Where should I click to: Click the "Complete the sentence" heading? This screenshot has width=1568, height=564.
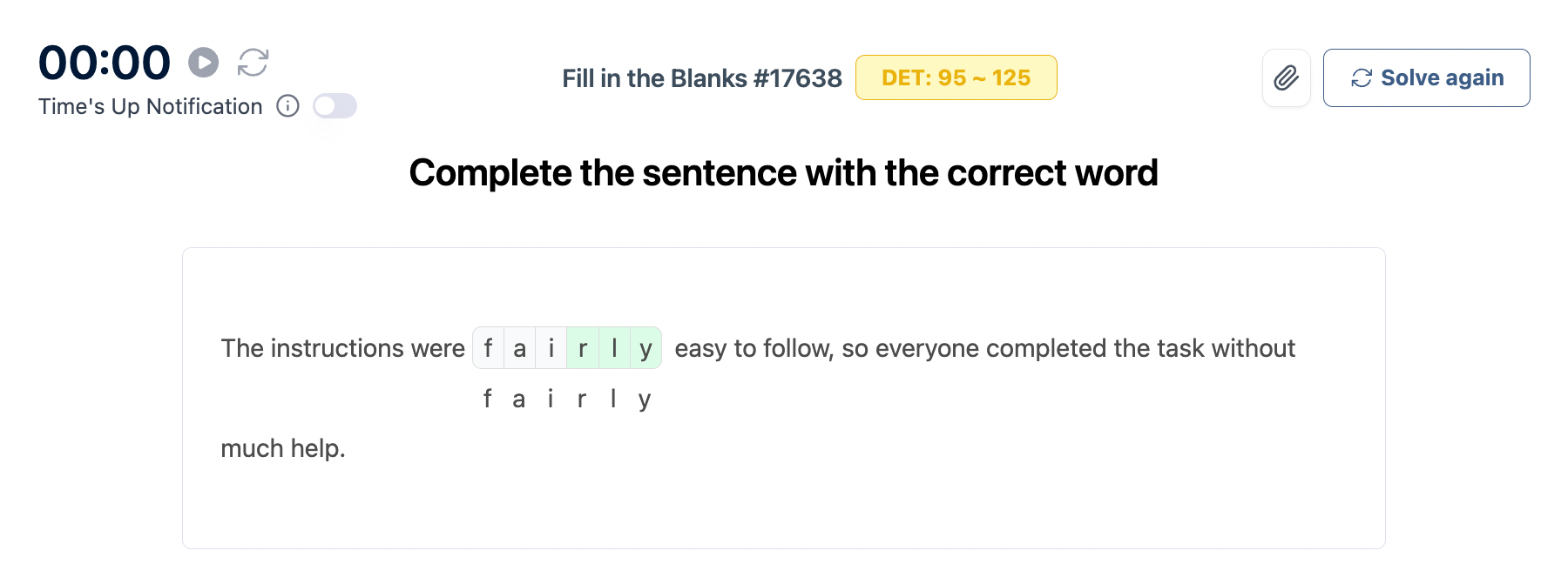(783, 172)
